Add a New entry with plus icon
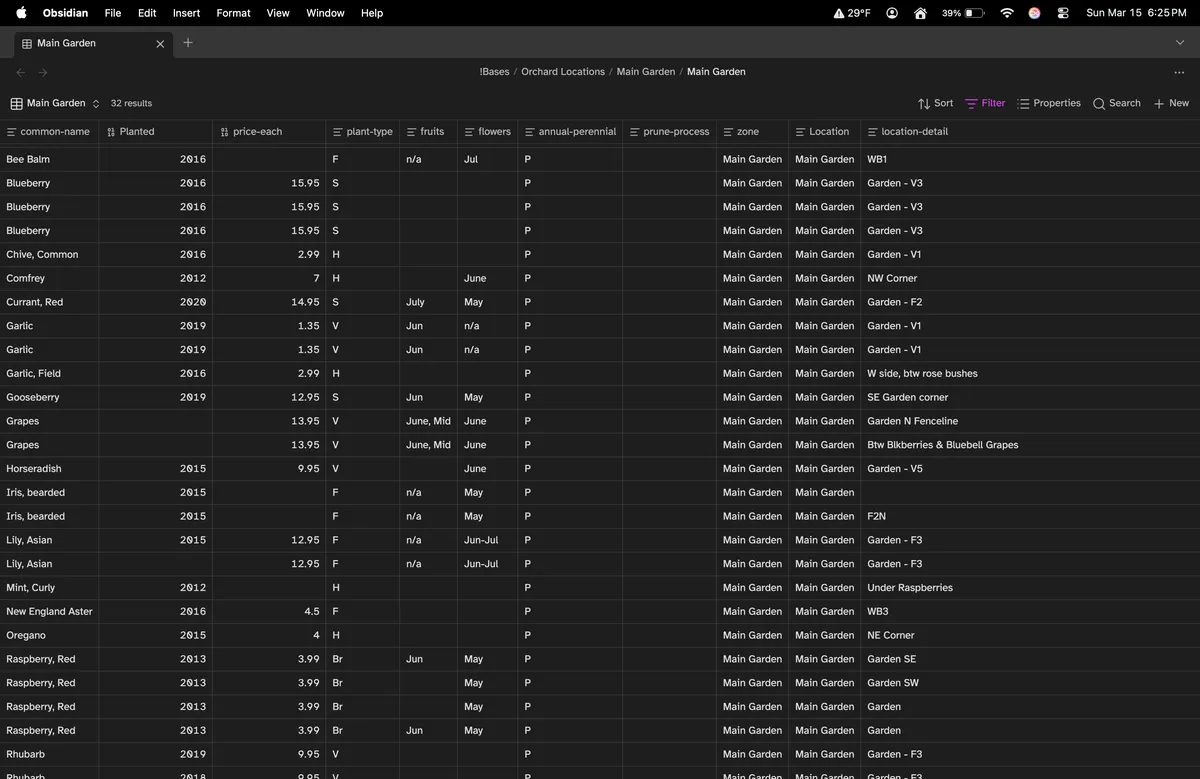 point(1171,103)
